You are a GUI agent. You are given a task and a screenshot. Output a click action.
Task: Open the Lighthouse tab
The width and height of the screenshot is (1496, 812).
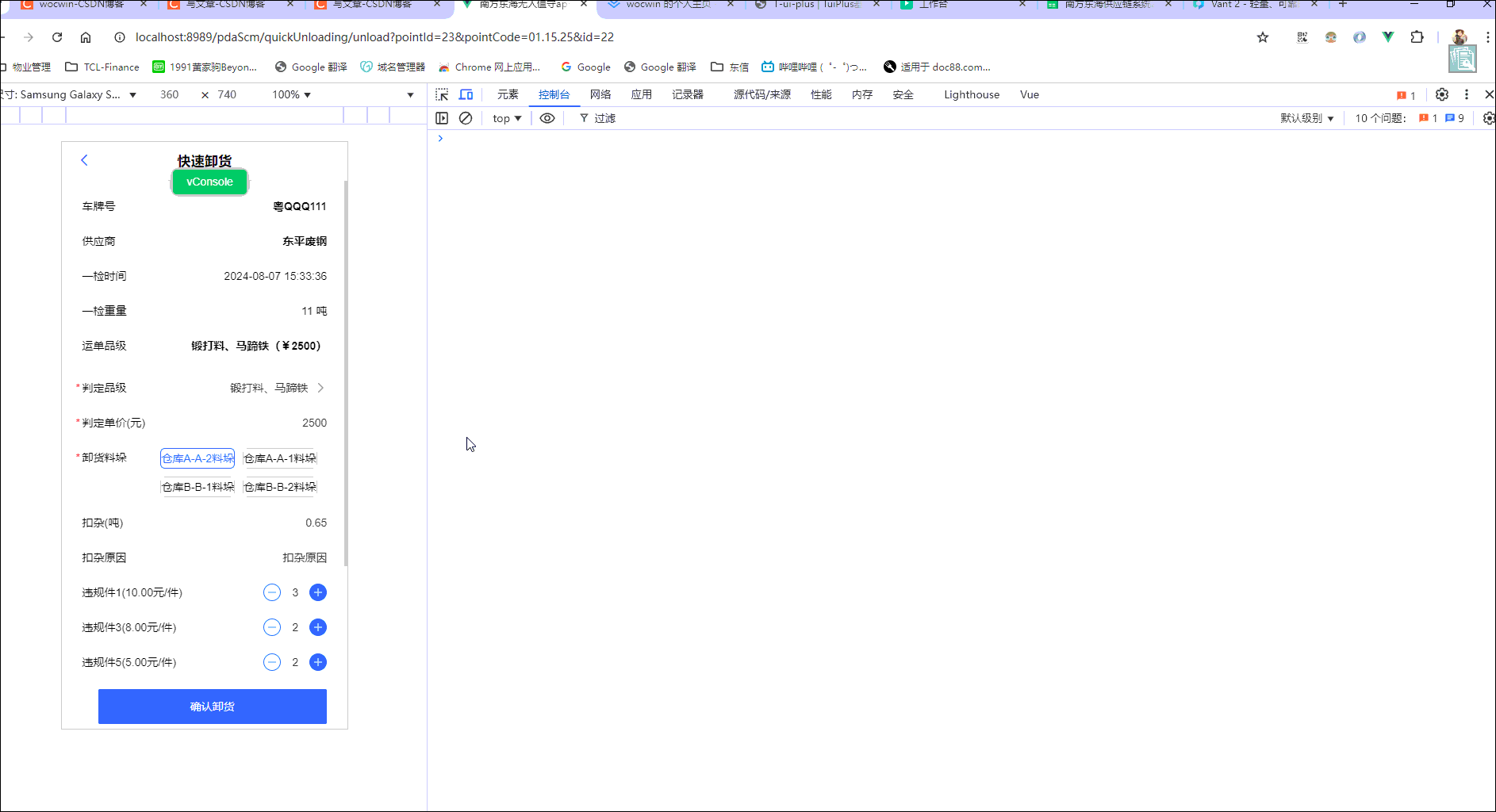coord(972,94)
